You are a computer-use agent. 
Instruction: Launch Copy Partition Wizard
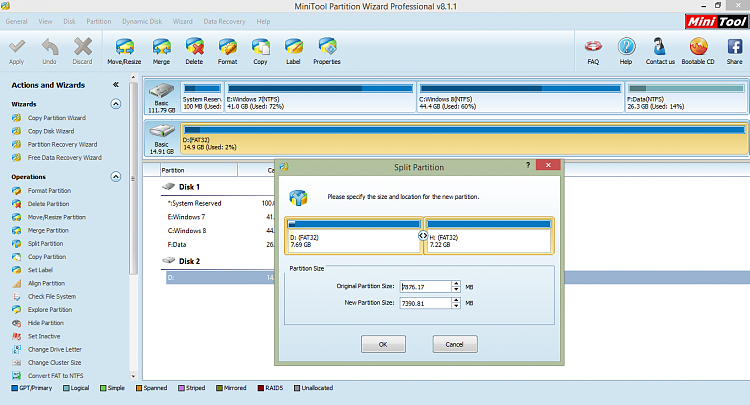pyautogui.click(x=56, y=118)
